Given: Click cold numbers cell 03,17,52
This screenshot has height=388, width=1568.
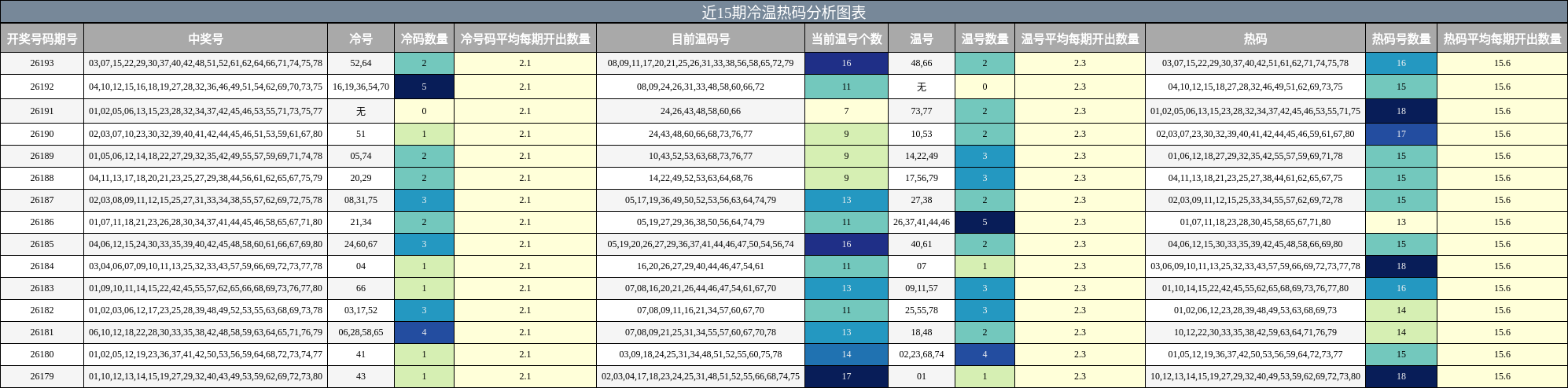Looking at the screenshot, I should (x=360, y=310).
